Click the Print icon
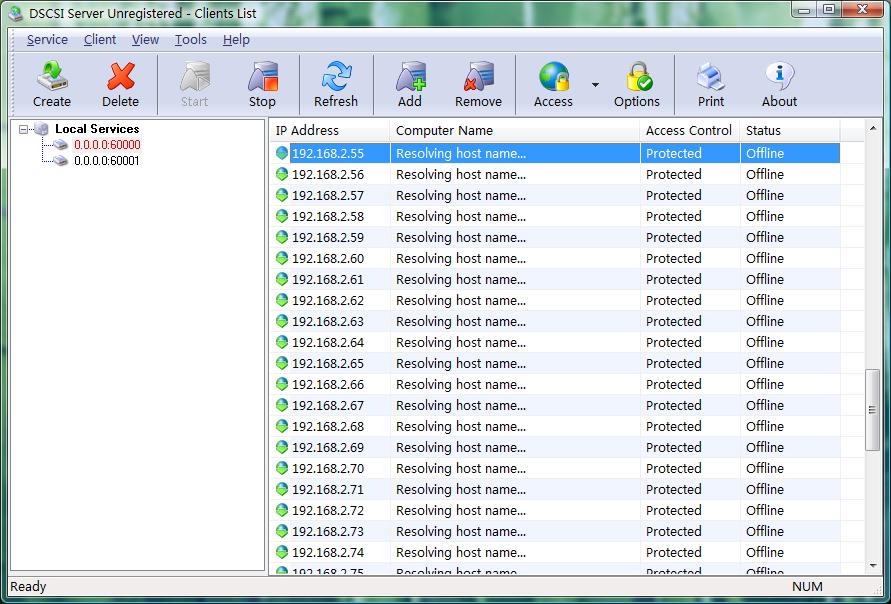This screenshot has height=604, width=891. (x=711, y=76)
